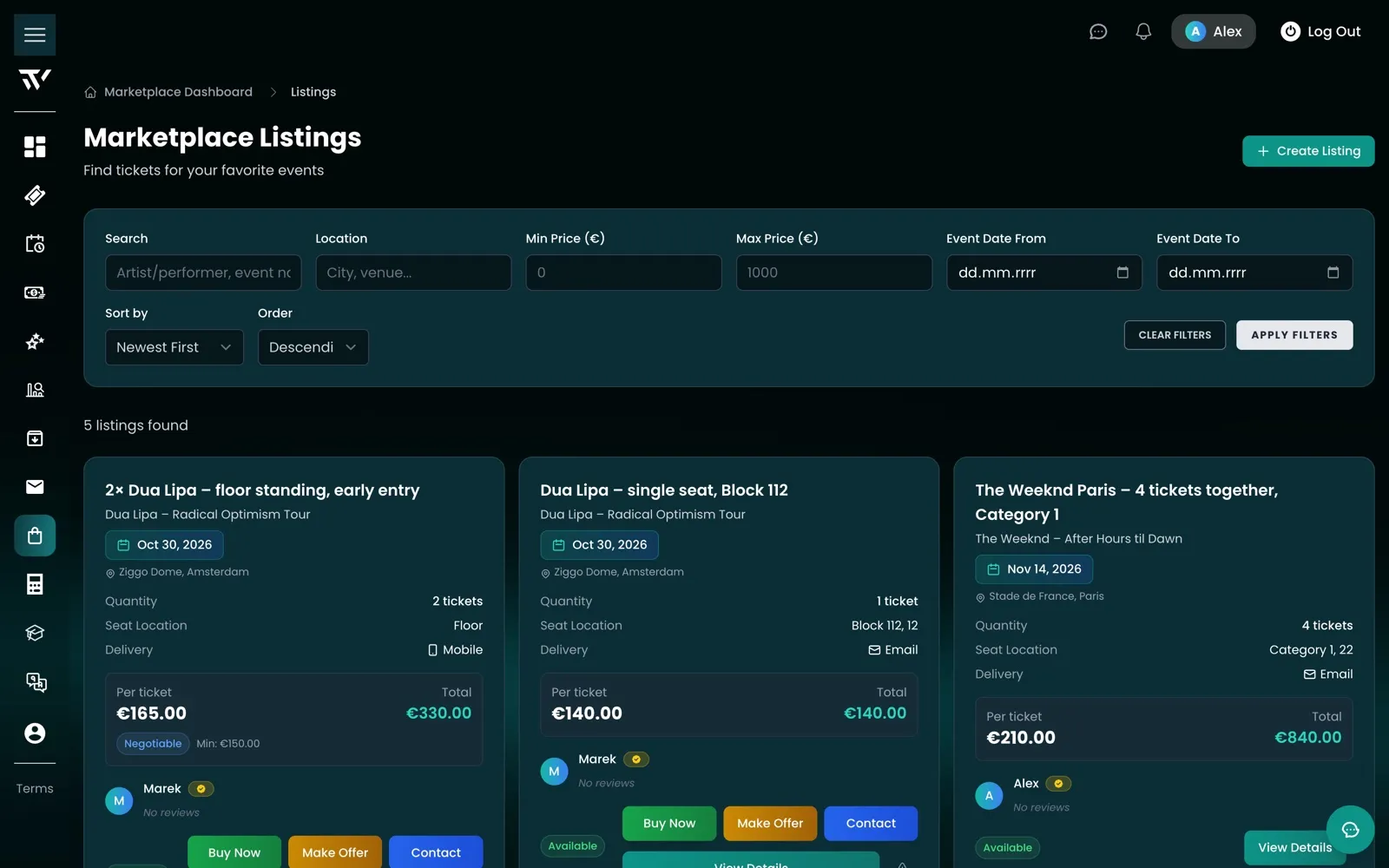Click the Log Out button
1389x868 pixels.
coord(1320,31)
